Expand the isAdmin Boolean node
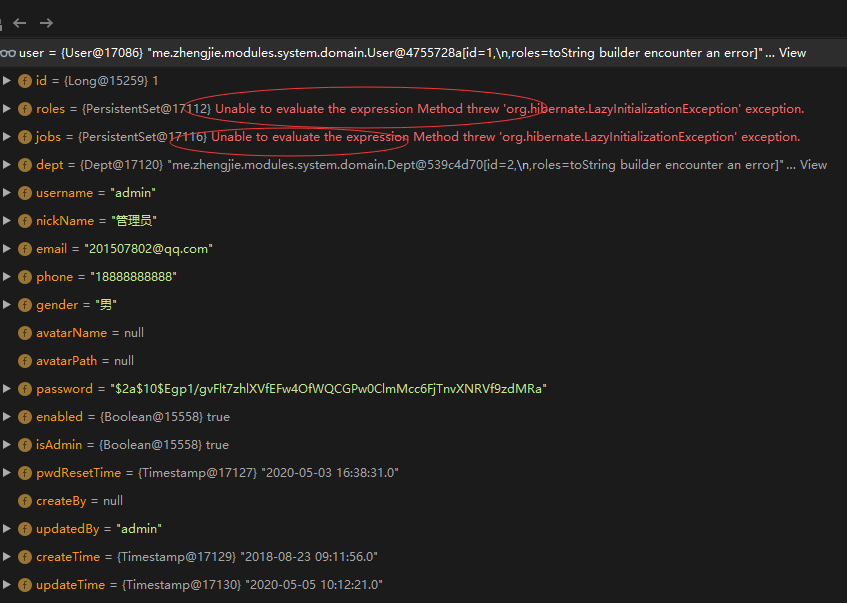 (6, 445)
